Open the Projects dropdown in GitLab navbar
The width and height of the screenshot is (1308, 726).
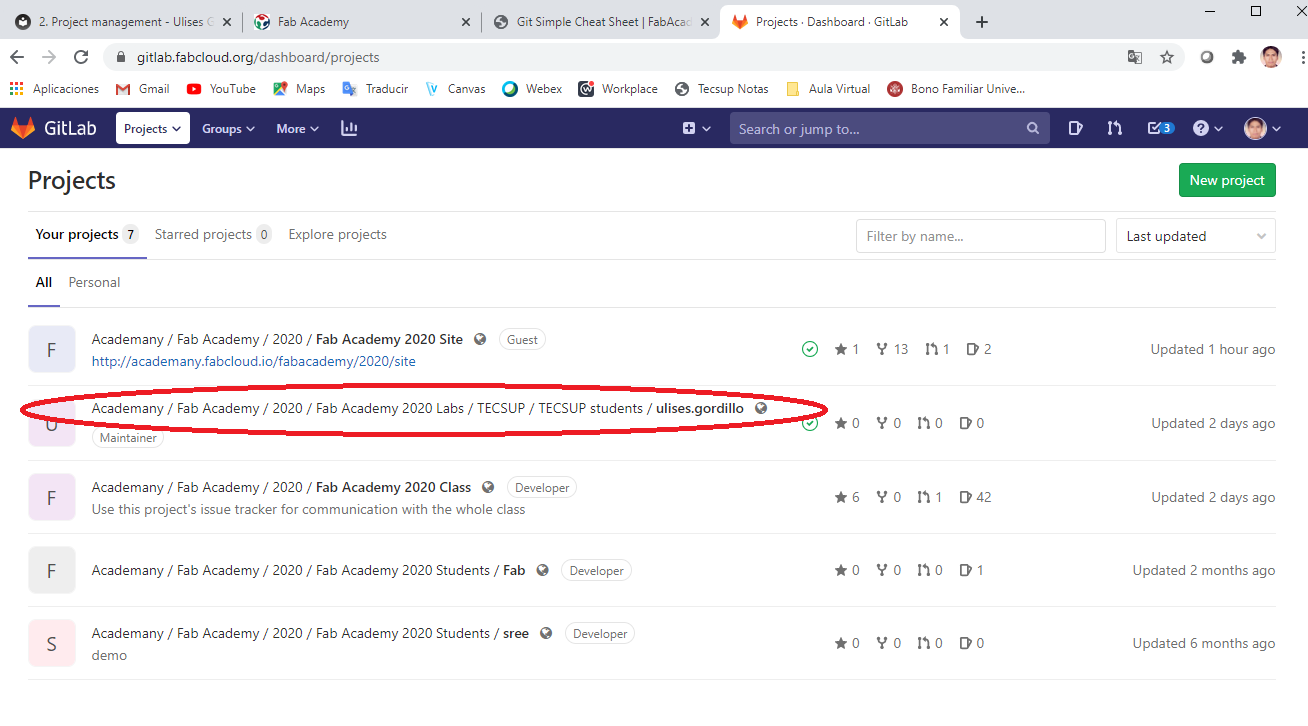[x=153, y=128]
